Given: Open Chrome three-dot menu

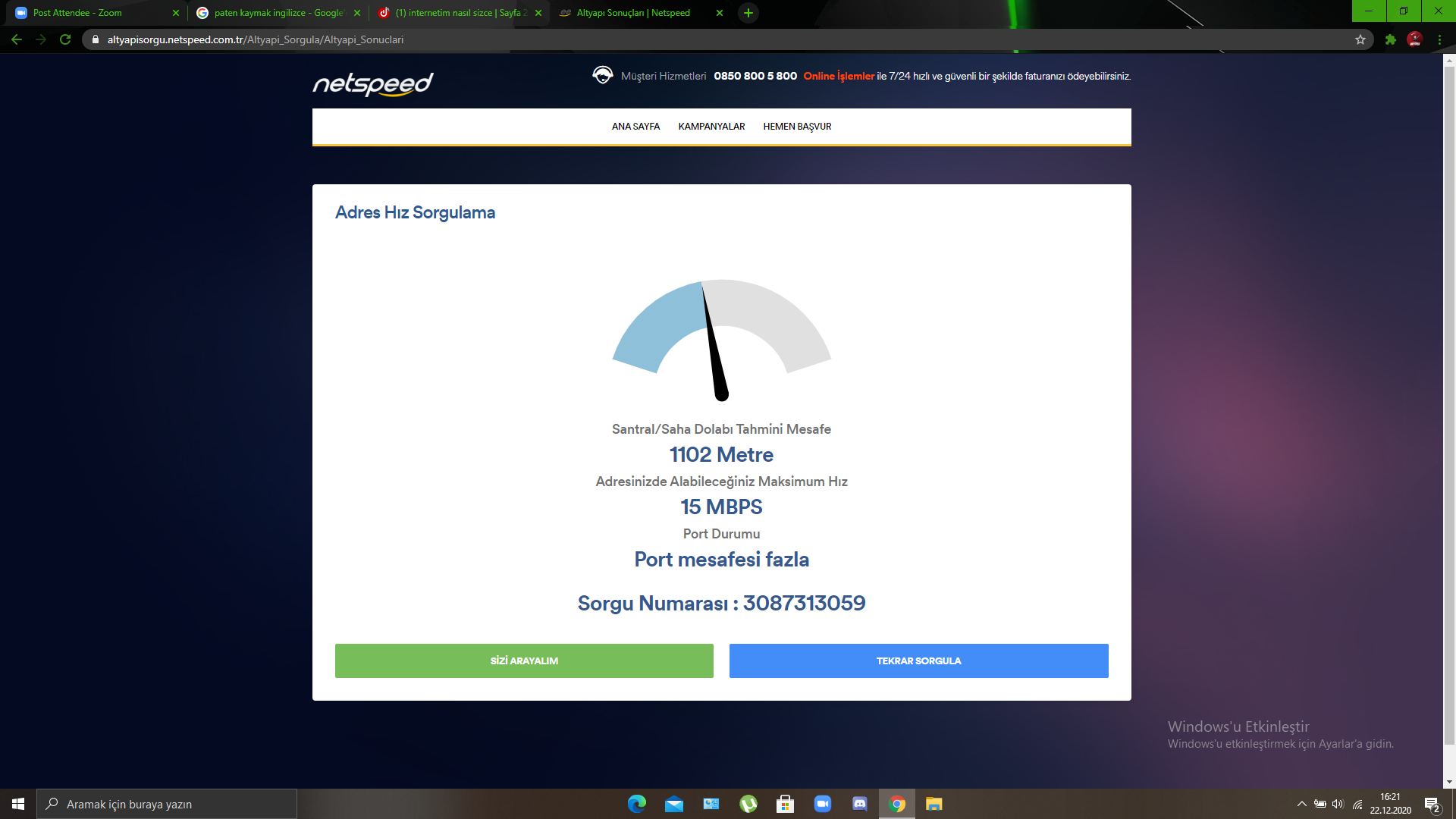Looking at the screenshot, I should point(1439,39).
